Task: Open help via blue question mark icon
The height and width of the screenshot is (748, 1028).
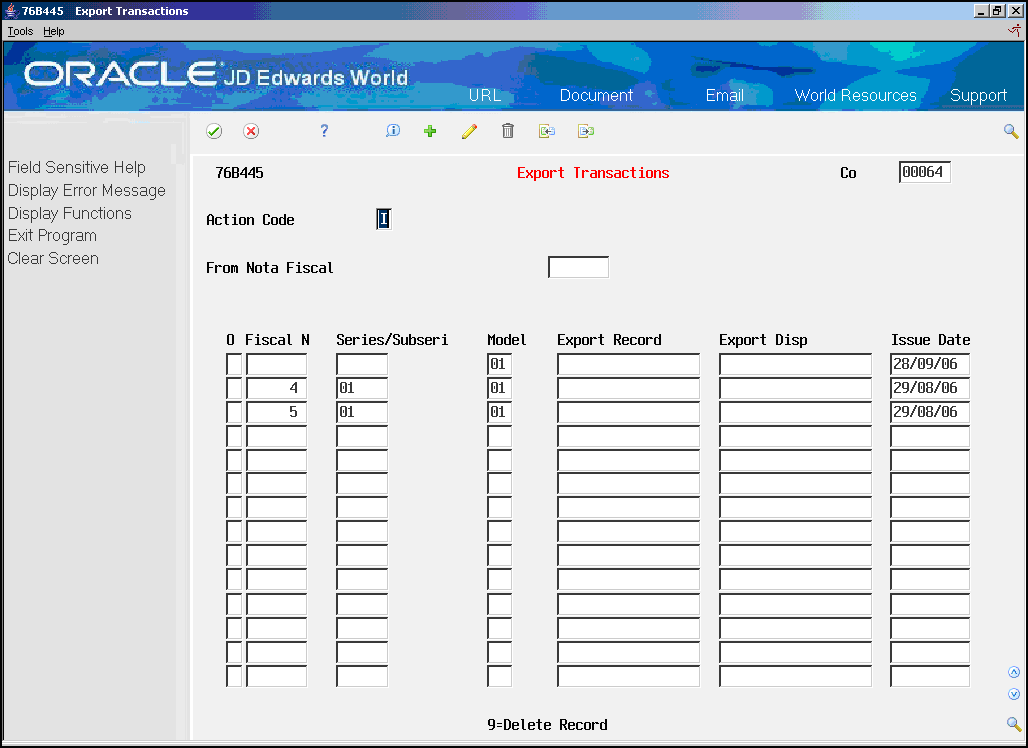Action: pos(324,131)
